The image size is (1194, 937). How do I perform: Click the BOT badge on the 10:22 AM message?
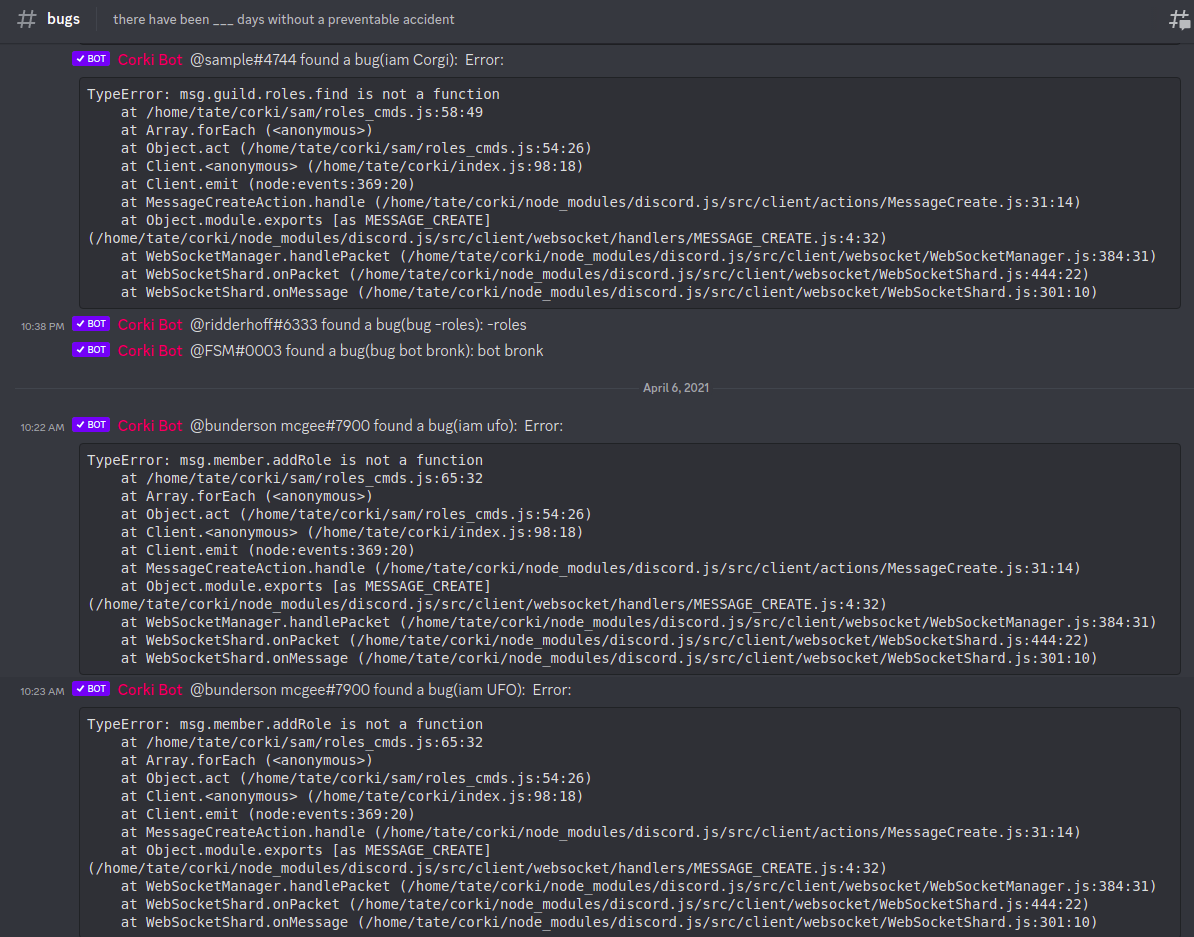pos(91,425)
